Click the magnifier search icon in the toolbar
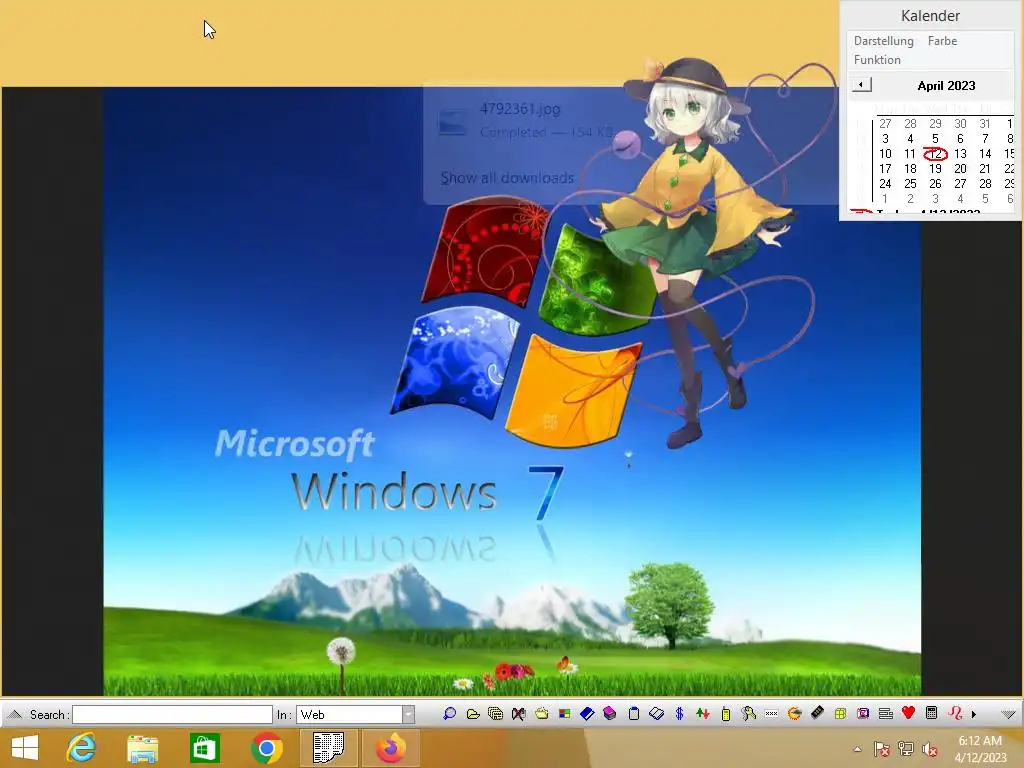This screenshot has width=1024, height=768. pyautogui.click(x=449, y=714)
